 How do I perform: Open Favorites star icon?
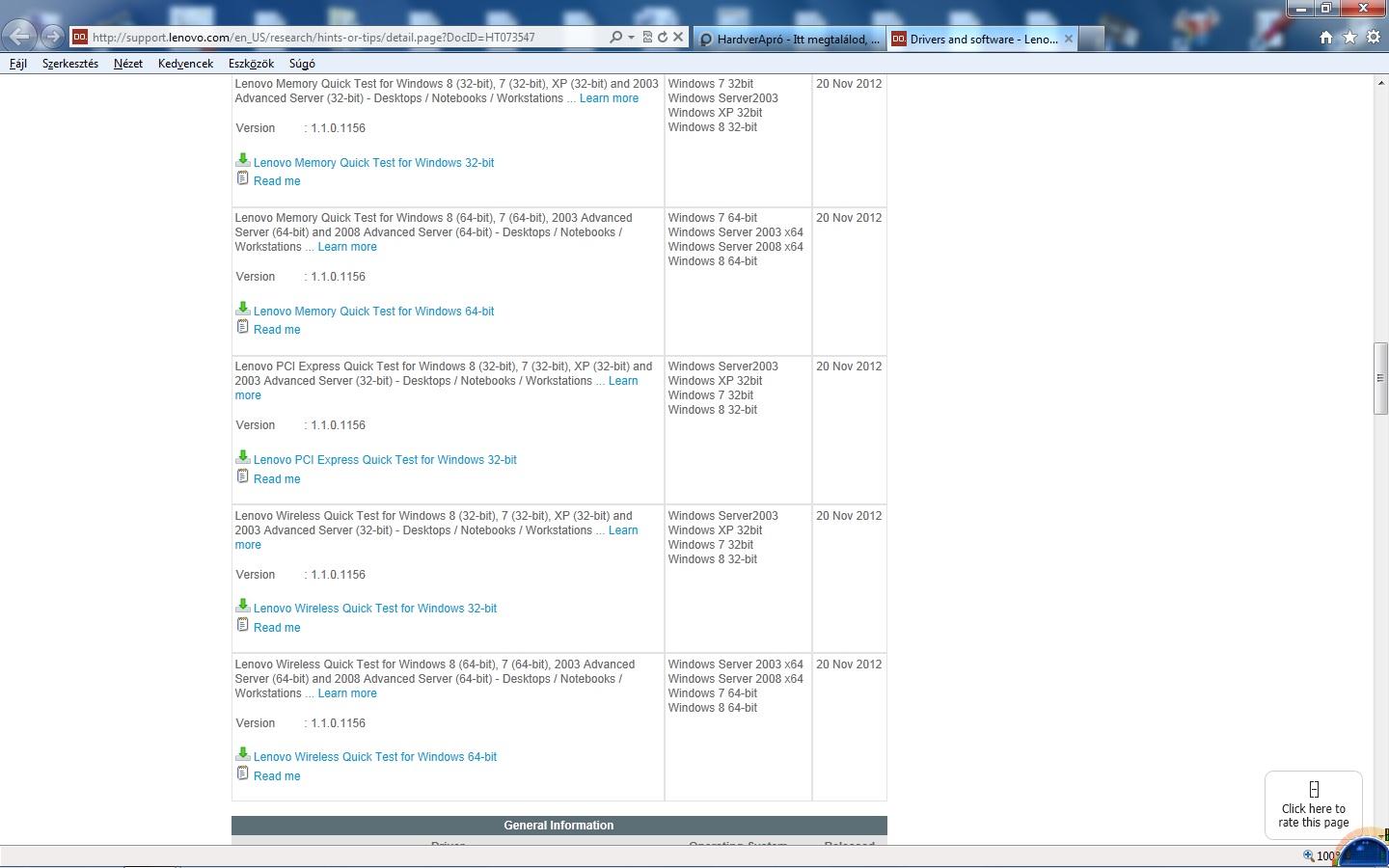(1349, 37)
